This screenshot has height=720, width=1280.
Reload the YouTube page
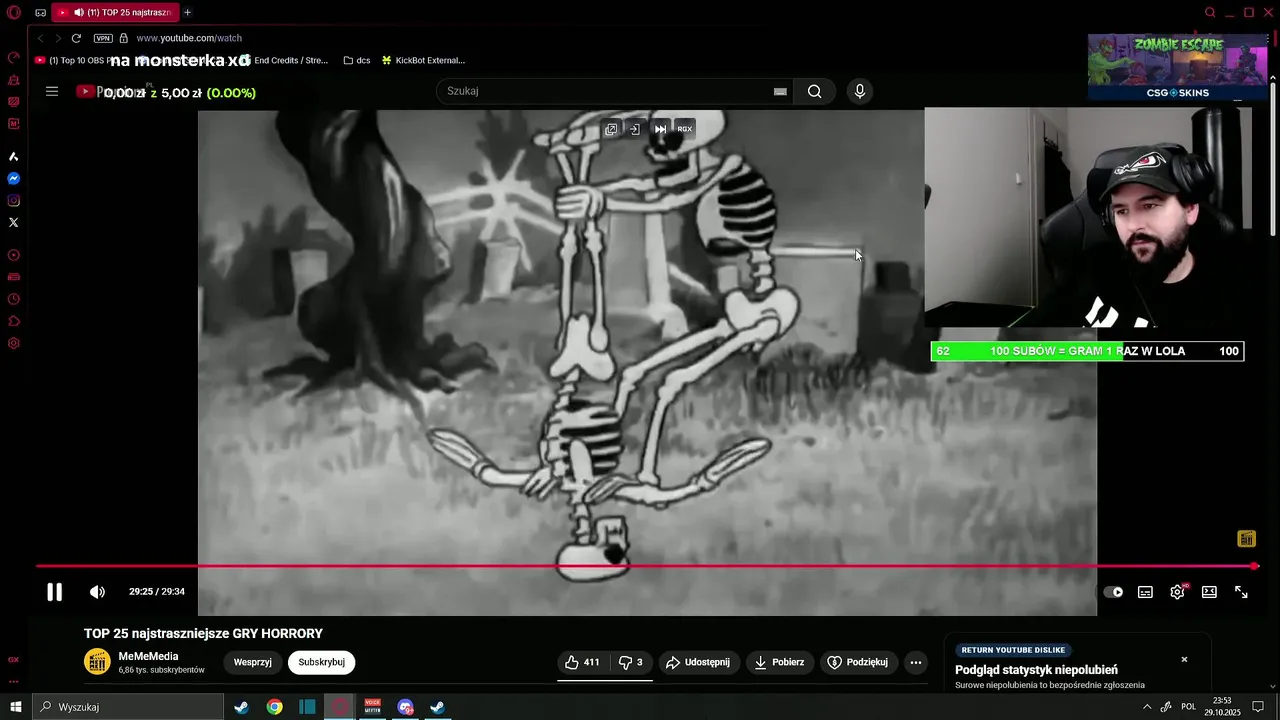tap(76, 38)
